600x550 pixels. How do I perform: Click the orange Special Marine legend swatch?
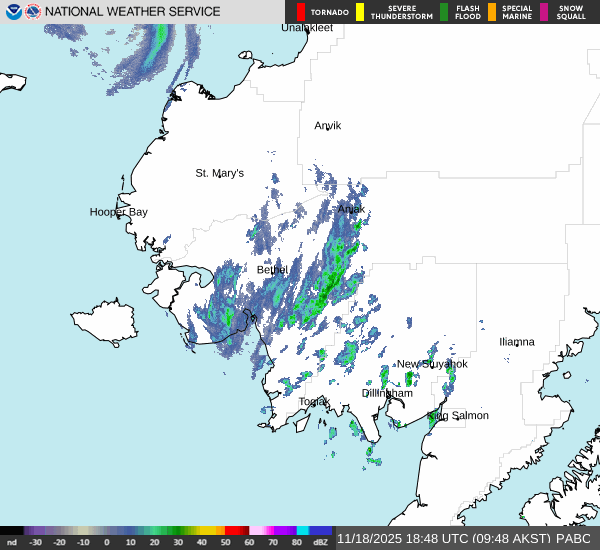(491, 12)
